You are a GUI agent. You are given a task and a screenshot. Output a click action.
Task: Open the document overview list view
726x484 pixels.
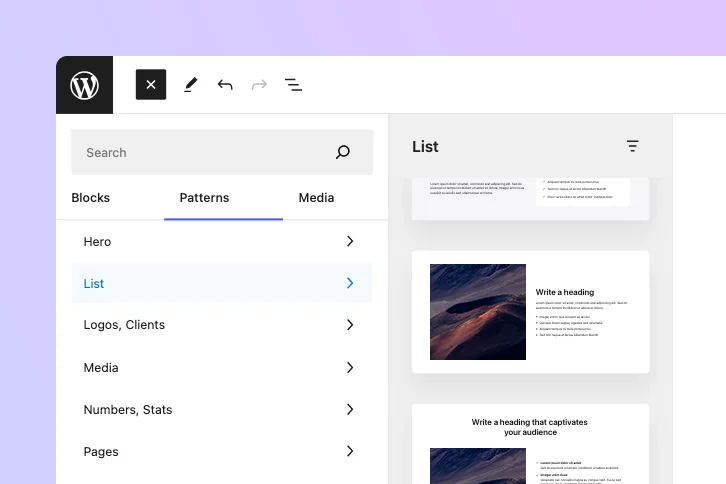click(x=293, y=85)
